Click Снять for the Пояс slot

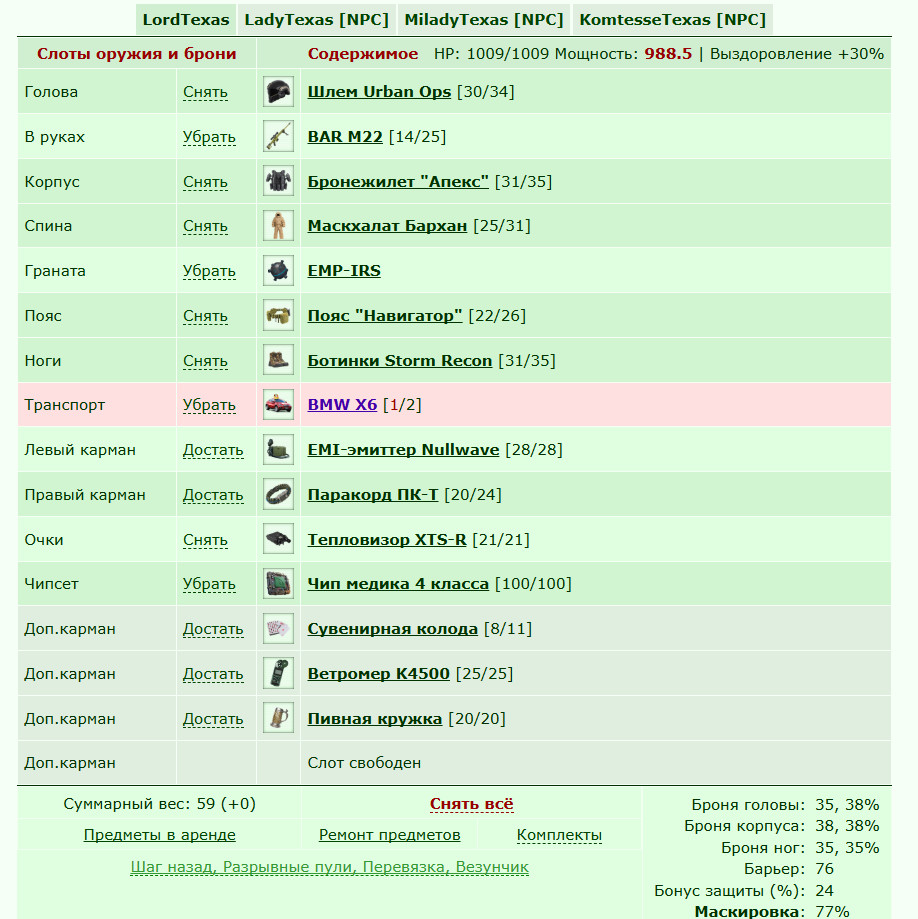tap(205, 315)
